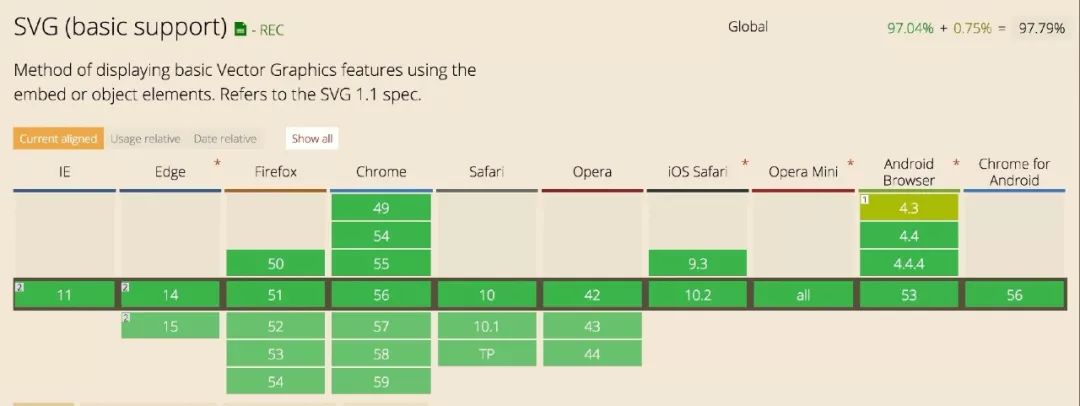Click the asterisk next to Opera Mini
This screenshot has width=1080, height=406.
(x=850, y=163)
